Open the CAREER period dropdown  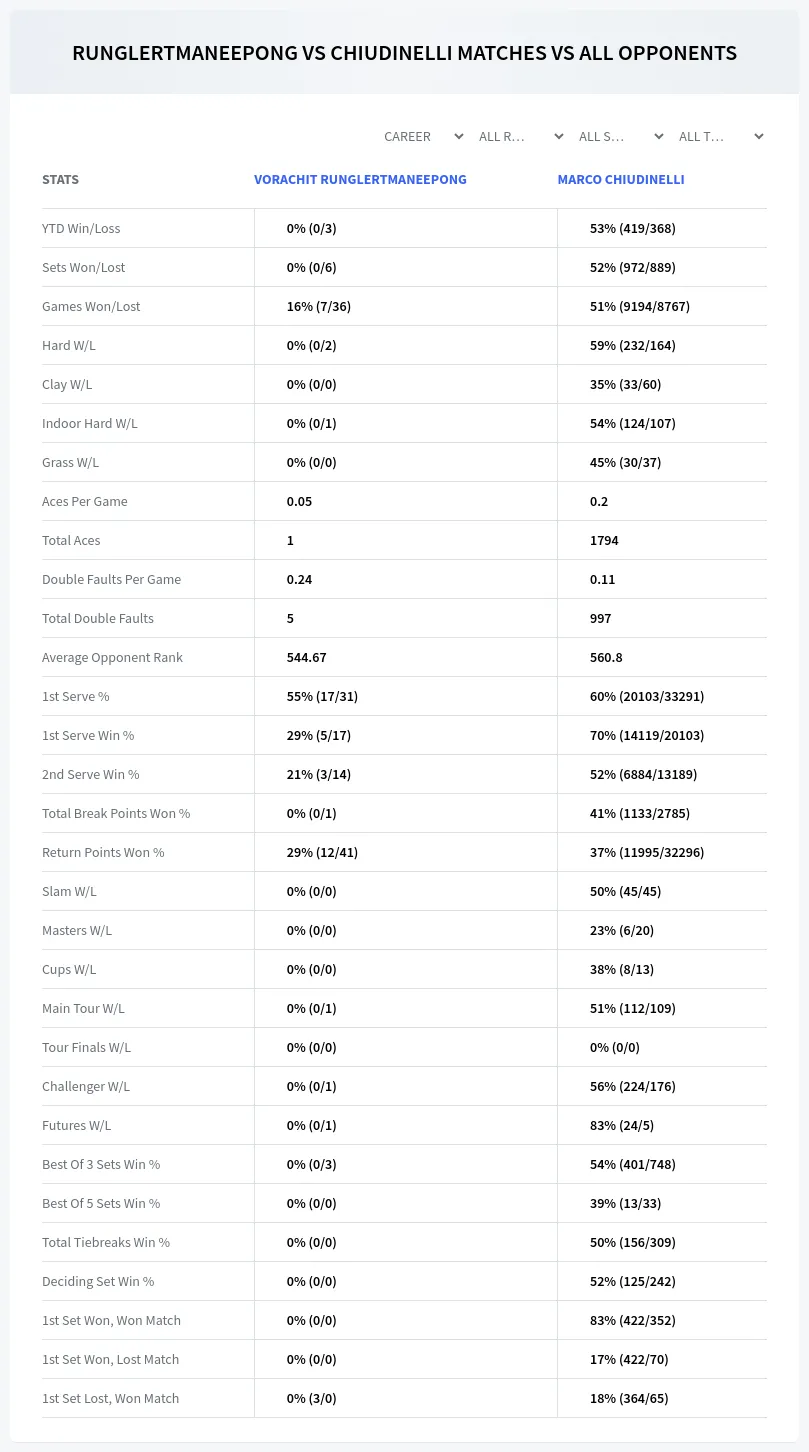coord(423,136)
